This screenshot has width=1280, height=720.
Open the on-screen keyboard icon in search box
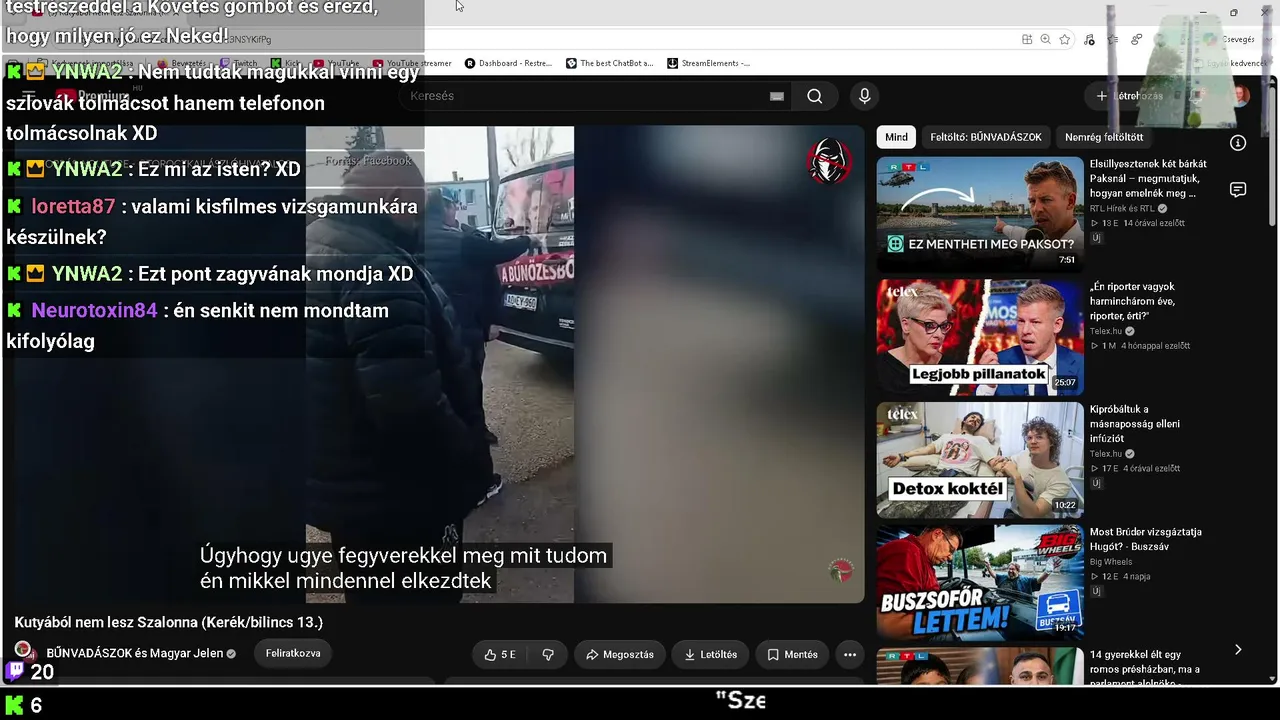click(777, 96)
